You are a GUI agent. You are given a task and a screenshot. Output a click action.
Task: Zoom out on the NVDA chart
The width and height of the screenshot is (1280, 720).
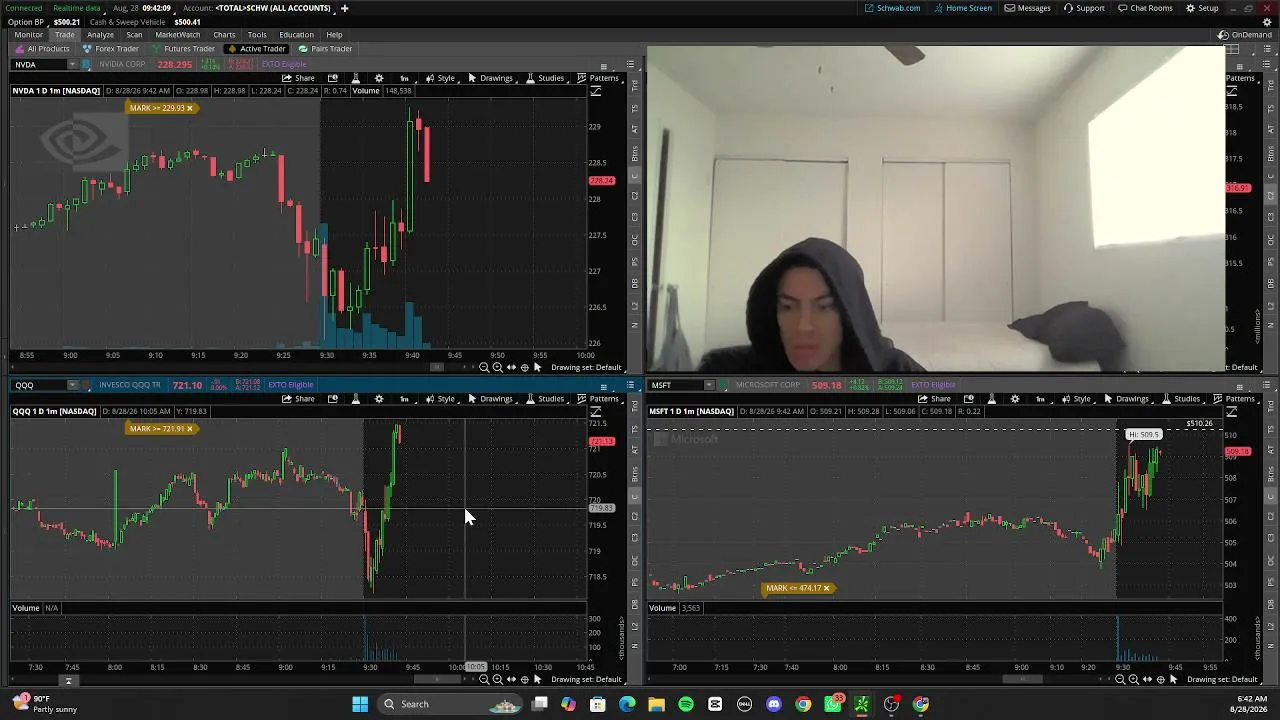pos(485,367)
